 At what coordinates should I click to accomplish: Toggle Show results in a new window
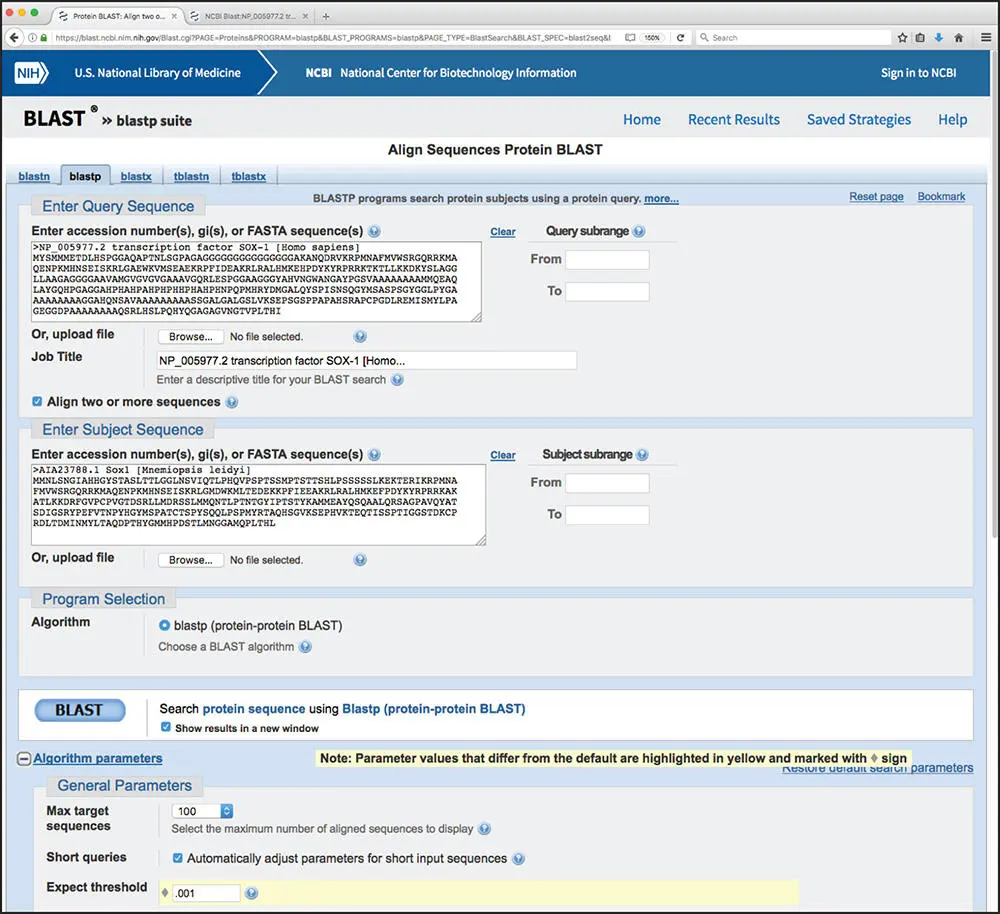coord(166,727)
